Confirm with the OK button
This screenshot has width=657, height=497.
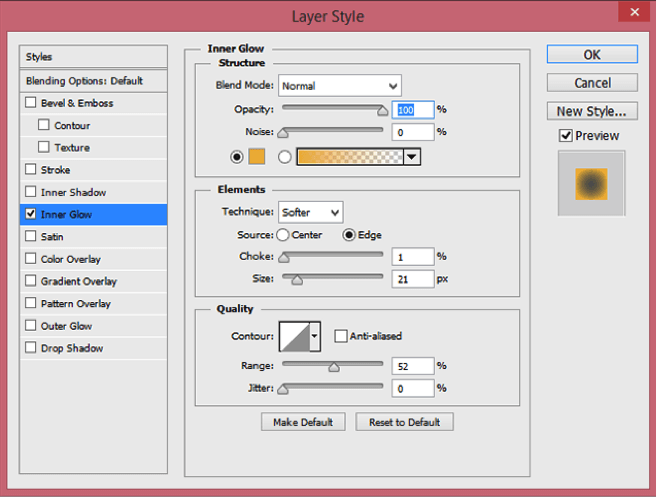592,54
